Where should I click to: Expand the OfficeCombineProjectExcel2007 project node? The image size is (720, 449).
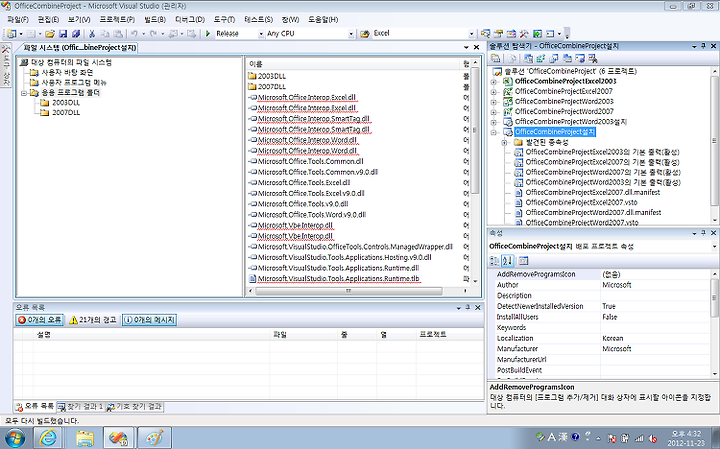tap(495, 92)
